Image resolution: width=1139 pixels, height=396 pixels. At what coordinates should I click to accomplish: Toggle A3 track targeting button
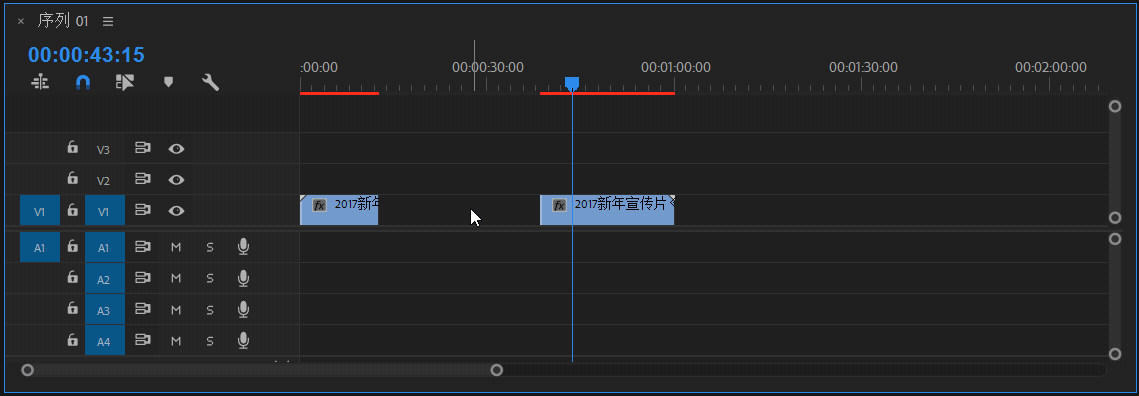tap(104, 310)
